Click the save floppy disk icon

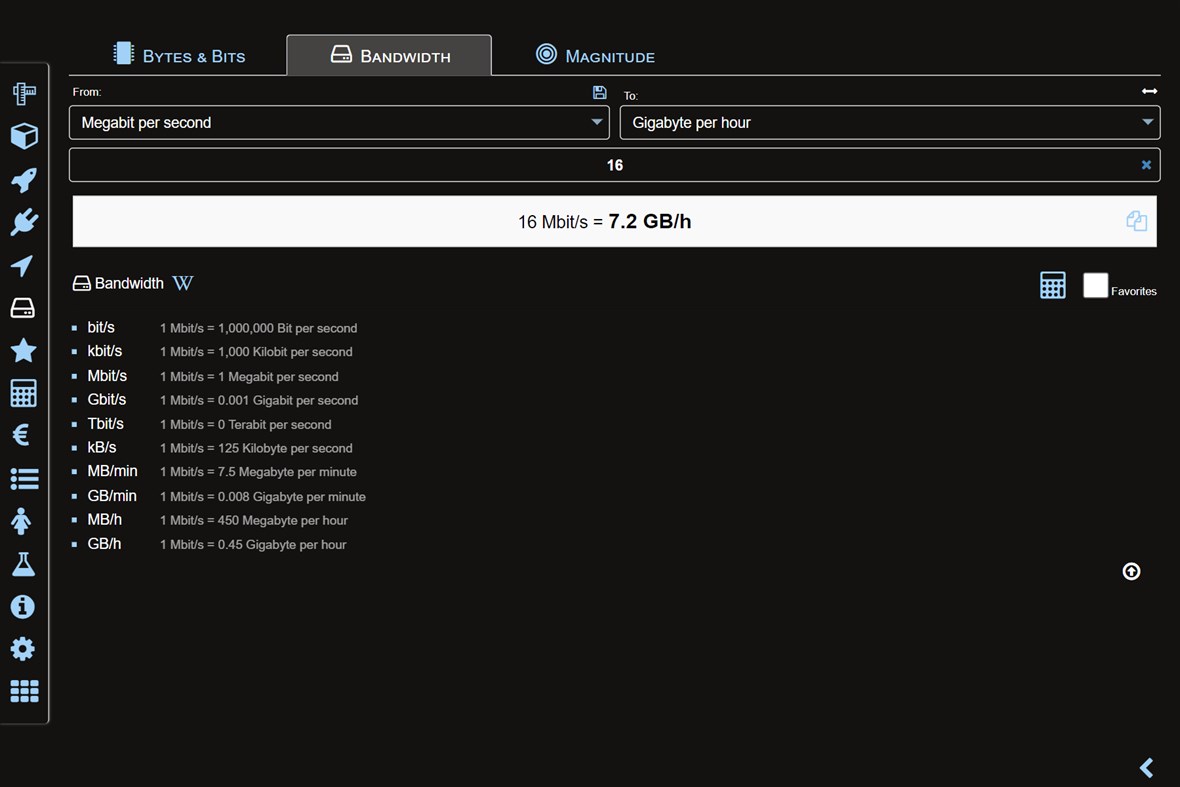click(x=600, y=93)
